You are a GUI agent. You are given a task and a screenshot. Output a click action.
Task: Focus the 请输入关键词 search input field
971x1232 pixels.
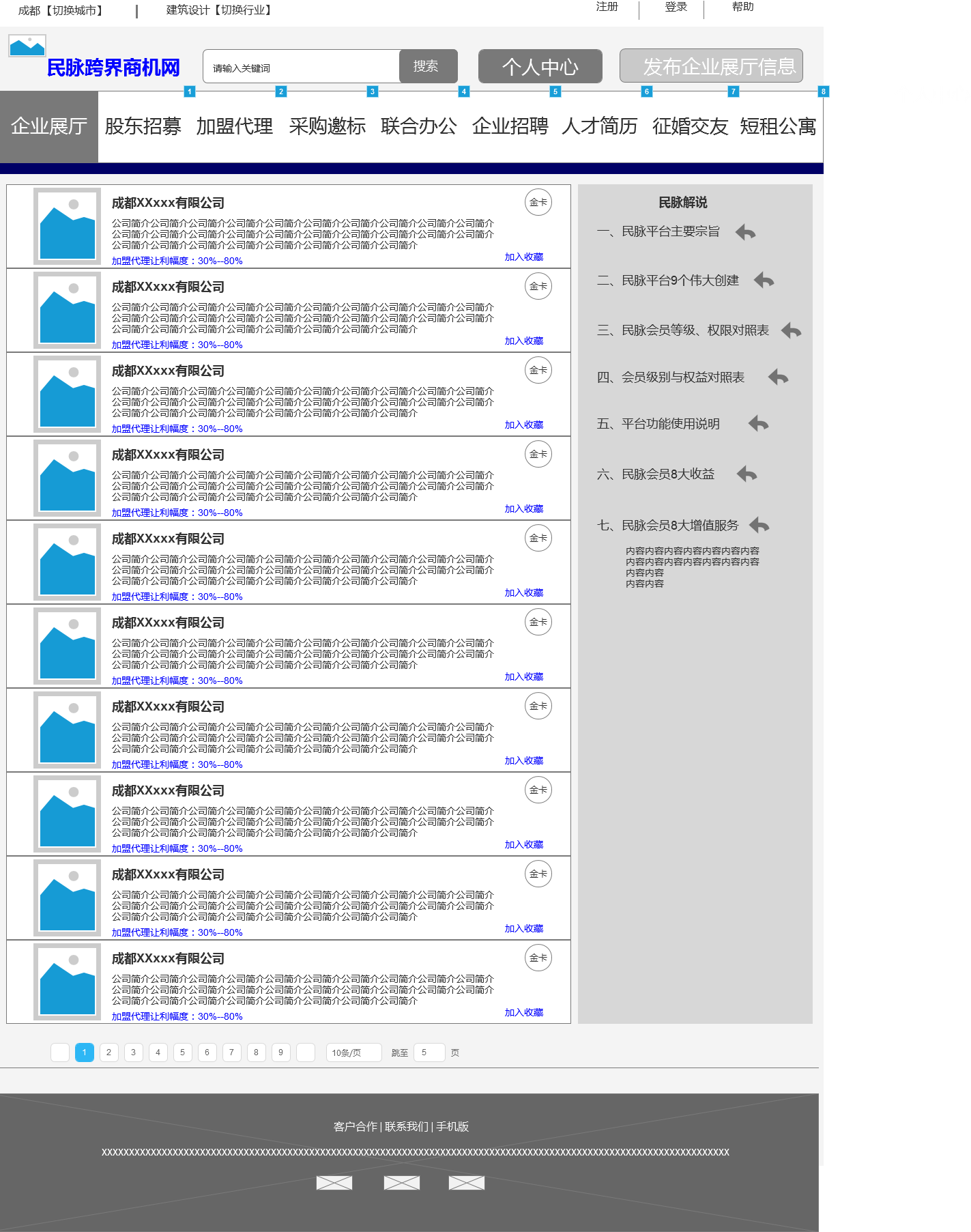[x=301, y=67]
